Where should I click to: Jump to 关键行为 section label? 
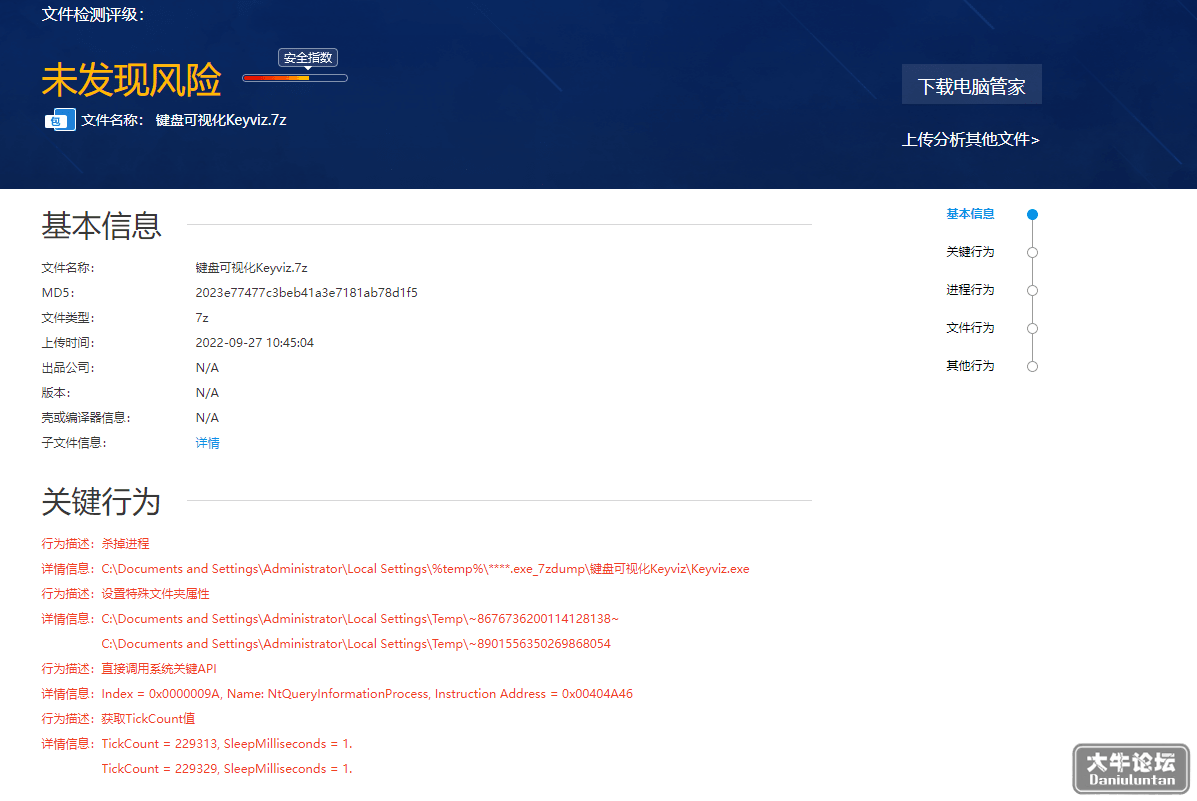[x=970, y=252]
